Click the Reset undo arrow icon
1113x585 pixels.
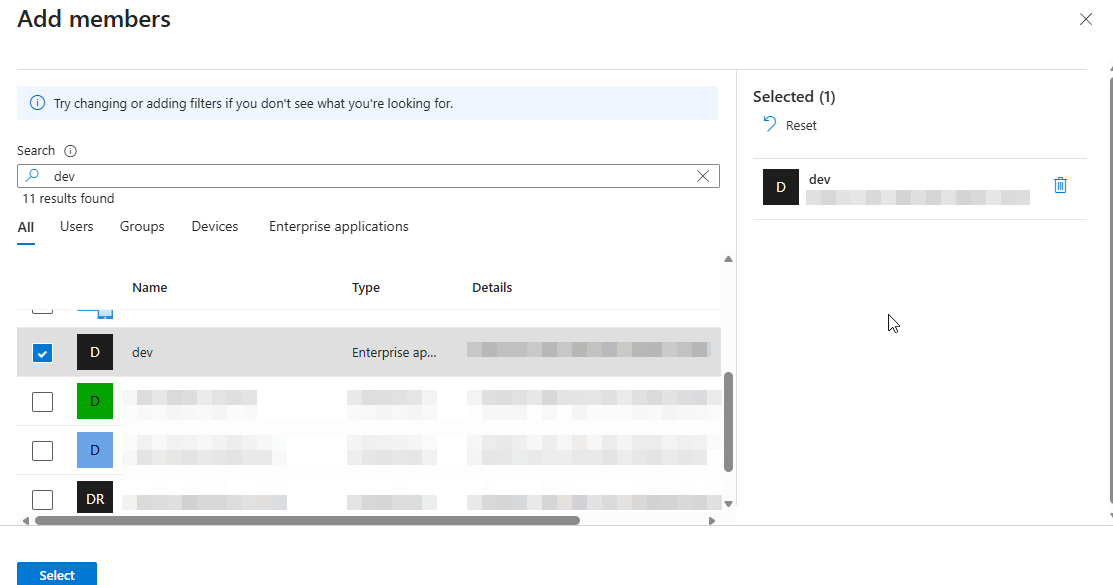pos(769,124)
